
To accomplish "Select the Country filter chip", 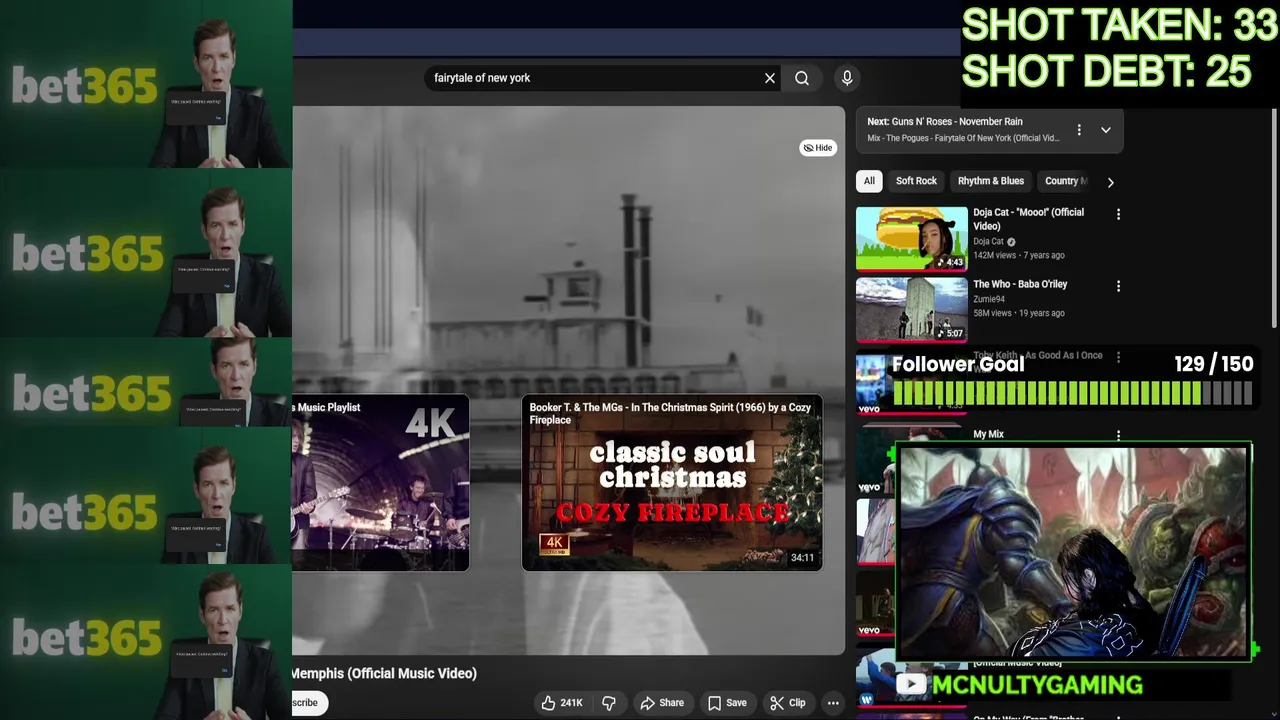I will click(x=1065, y=181).
